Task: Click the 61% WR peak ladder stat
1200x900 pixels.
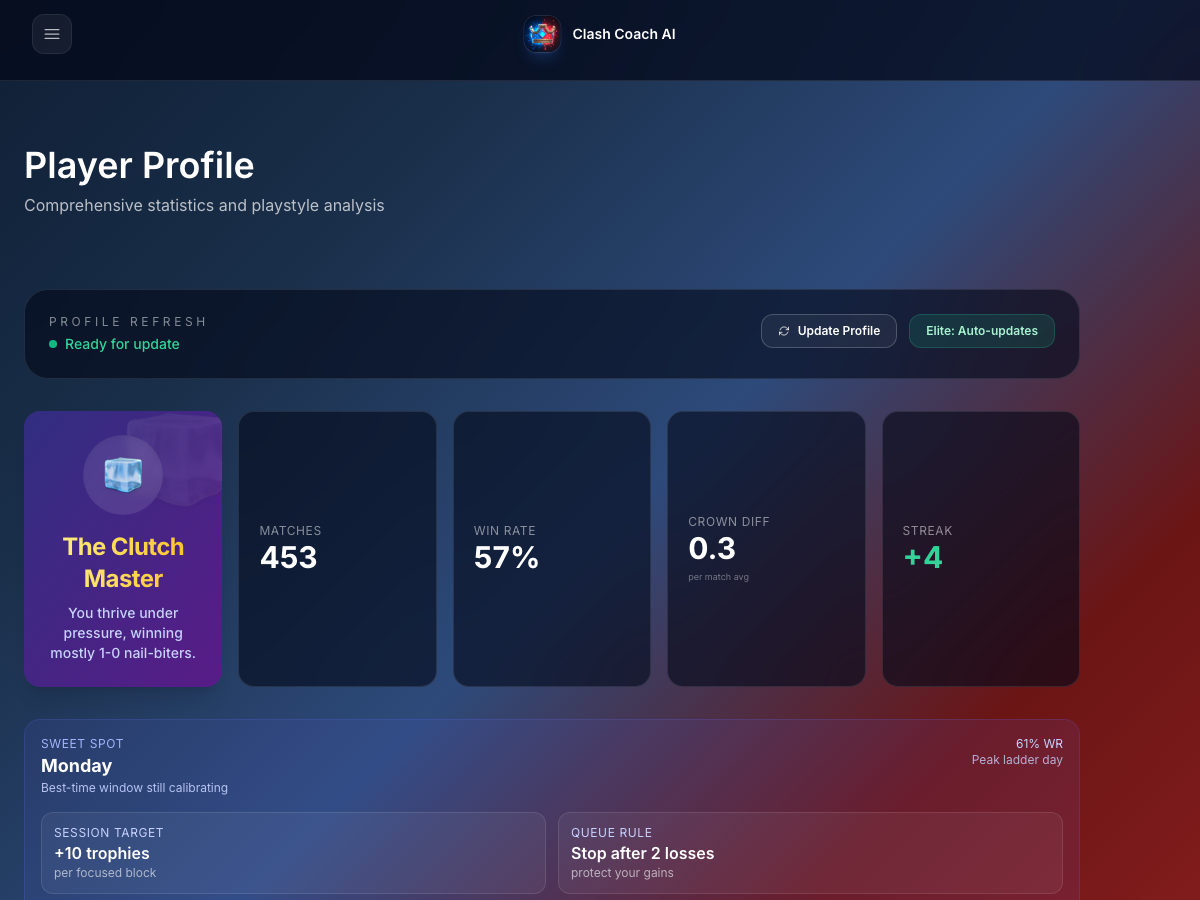Action: tap(1017, 751)
